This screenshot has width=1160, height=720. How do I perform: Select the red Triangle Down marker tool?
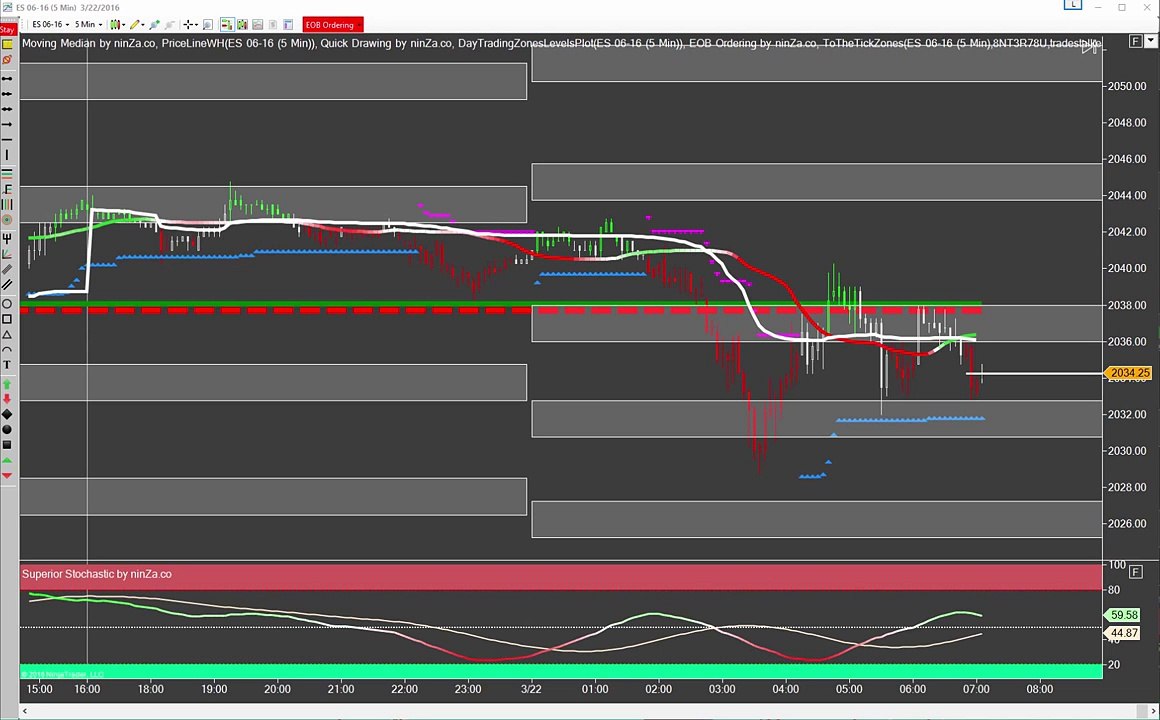coord(7,475)
